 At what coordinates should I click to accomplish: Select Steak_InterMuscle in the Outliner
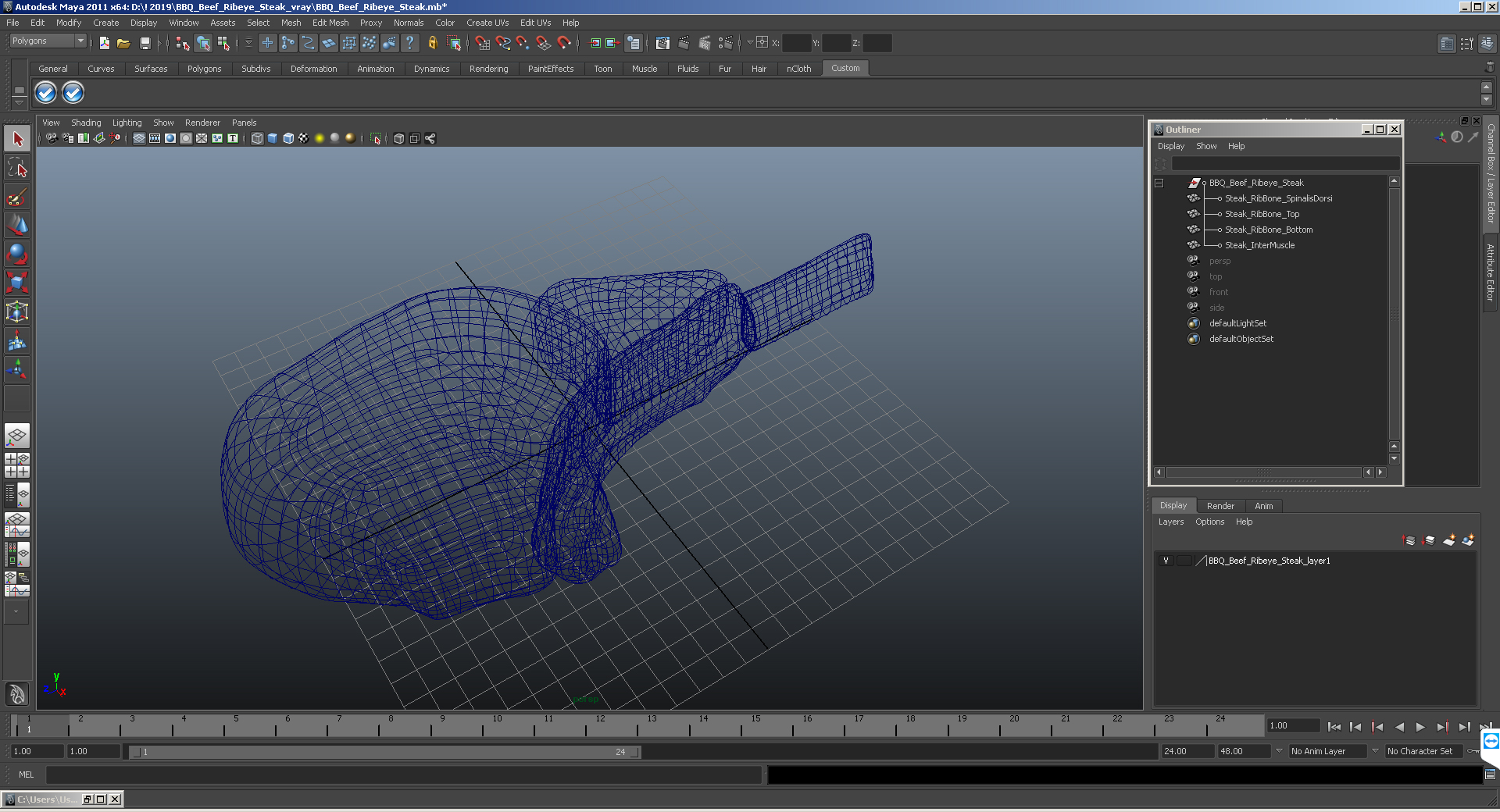tap(1259, 245)
